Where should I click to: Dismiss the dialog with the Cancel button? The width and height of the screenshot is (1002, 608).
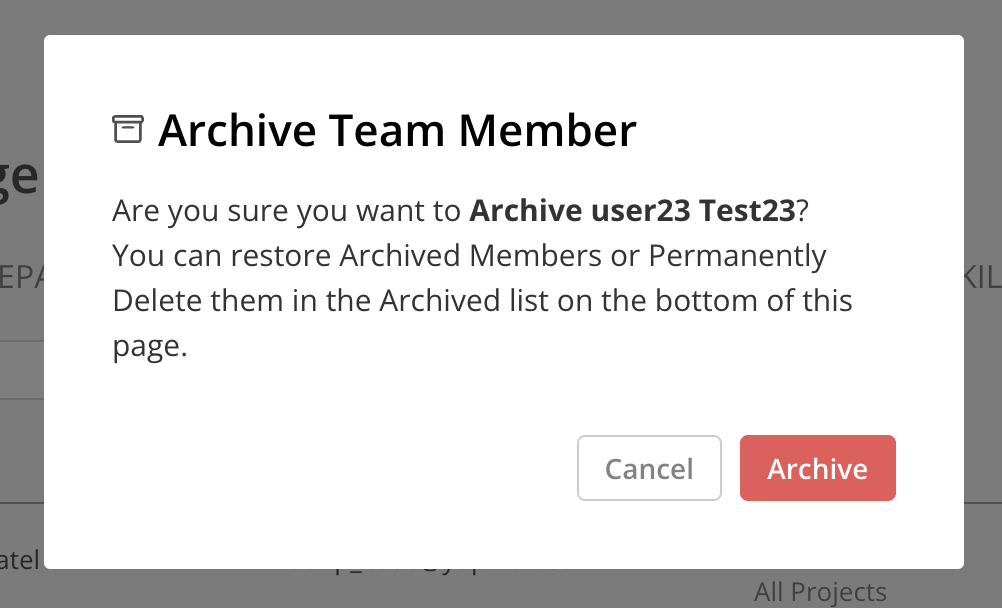(x=649, y=468)
